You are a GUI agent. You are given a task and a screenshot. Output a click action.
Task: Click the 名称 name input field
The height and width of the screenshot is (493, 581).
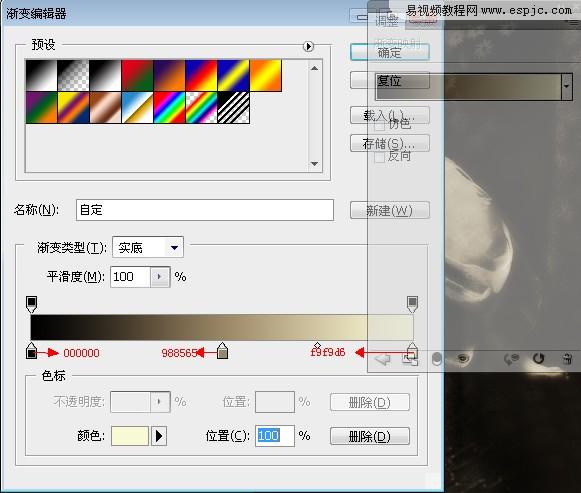[x=205, y=210]
